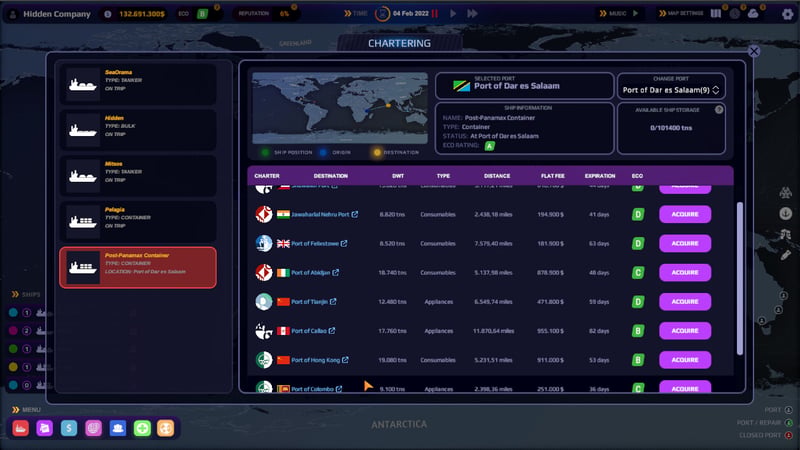This screenshot has height=450, width=800.
Task: Click the map layers icon in top bar
Action: pos(716,13)
